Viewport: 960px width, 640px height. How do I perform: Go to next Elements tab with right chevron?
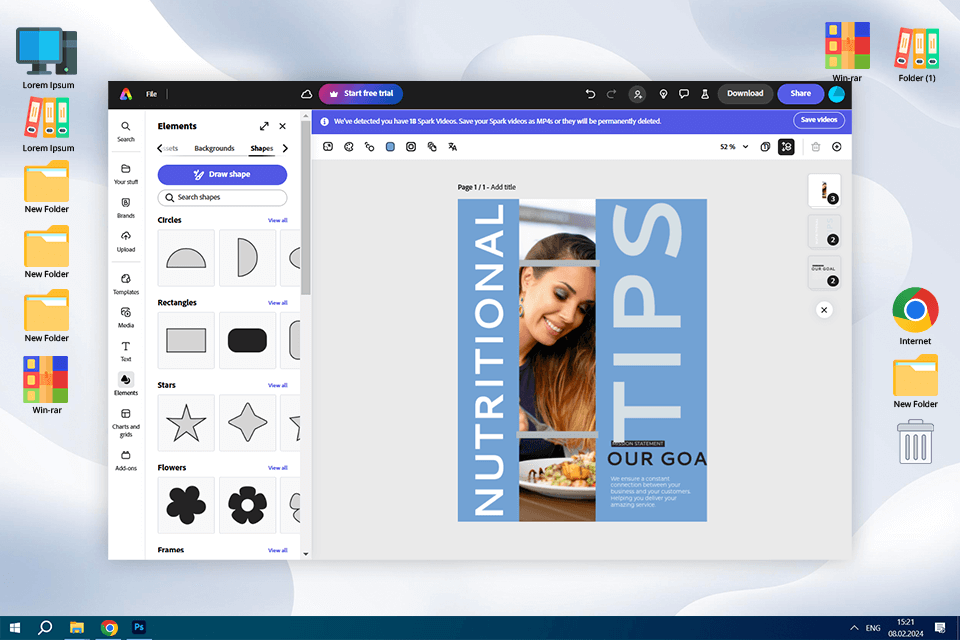(x=285, y=148)
